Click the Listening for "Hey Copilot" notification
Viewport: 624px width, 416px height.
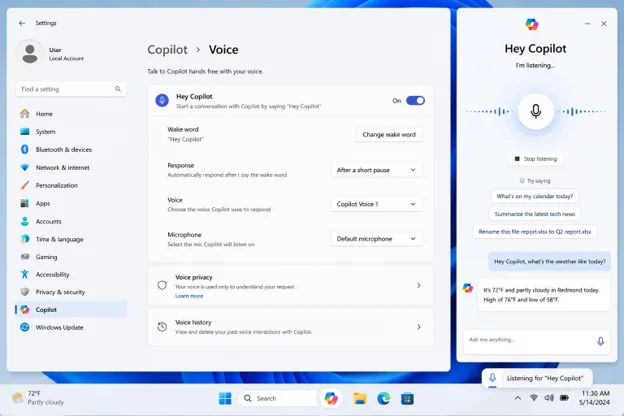[537, 378]
